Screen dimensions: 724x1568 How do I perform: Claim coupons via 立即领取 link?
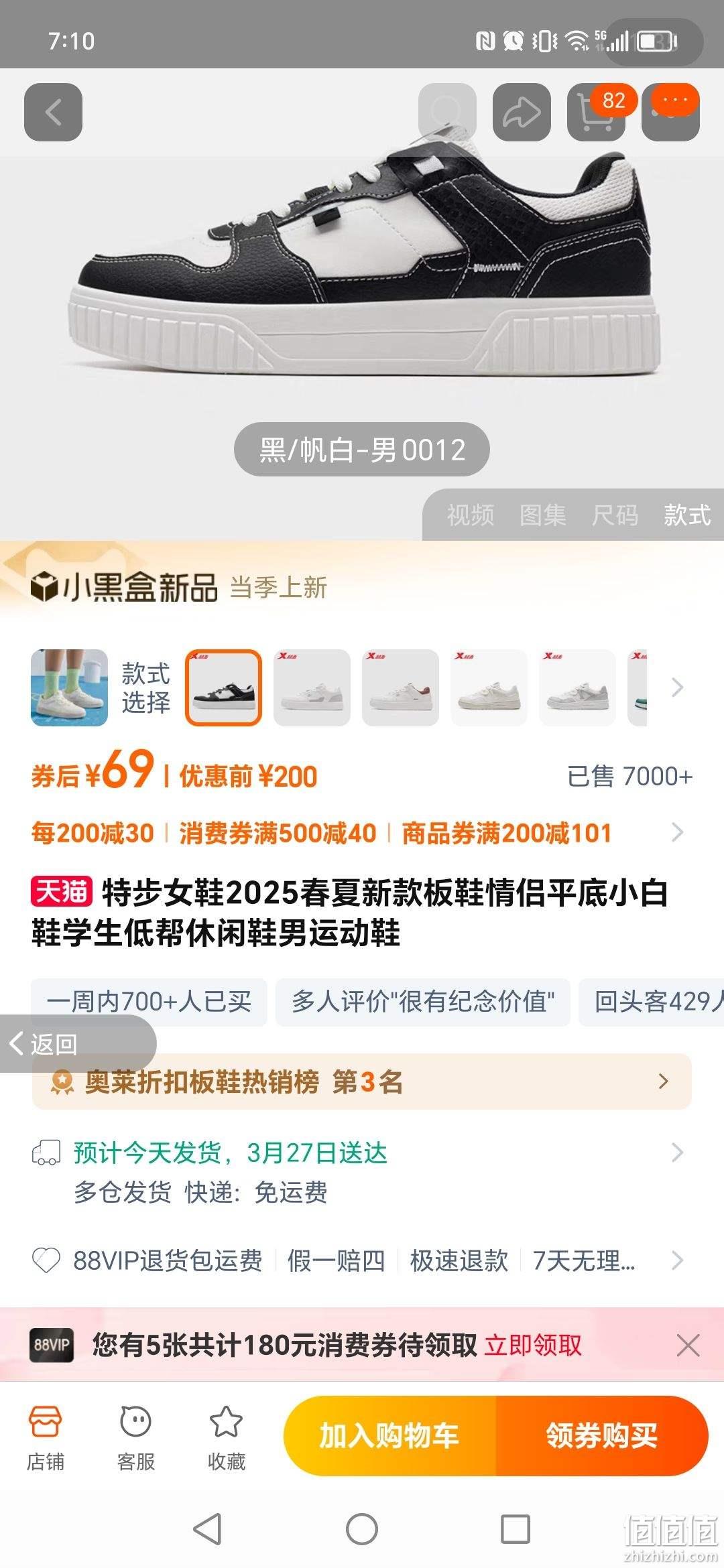pos(533,1345)
